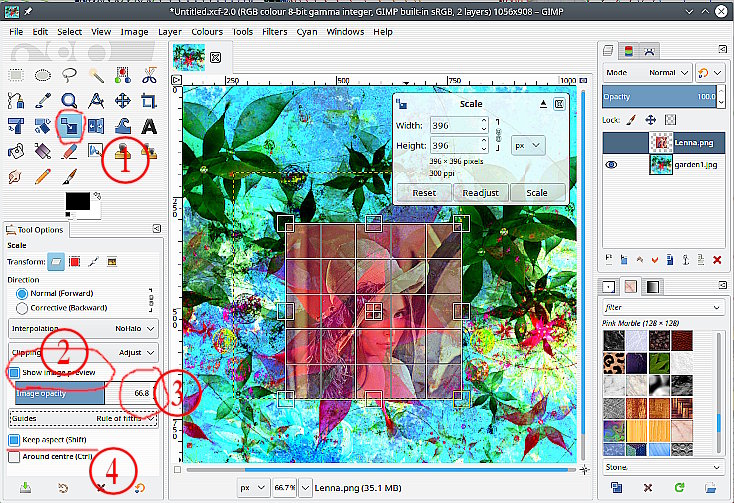Viewport: 734px width, 503px height.
Task: Select the Pencil tool
Action: [43, 177]
